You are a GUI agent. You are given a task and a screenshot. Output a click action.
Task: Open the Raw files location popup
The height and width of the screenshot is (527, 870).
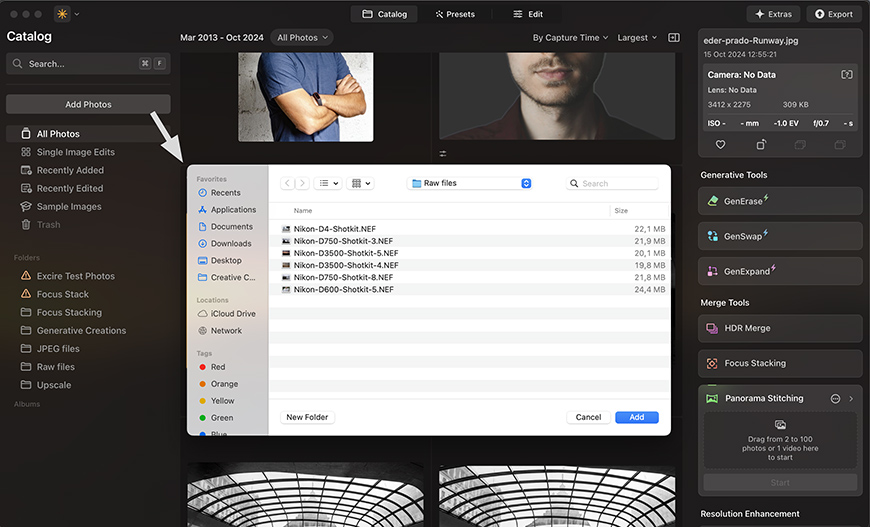click(x=469, y=183)
